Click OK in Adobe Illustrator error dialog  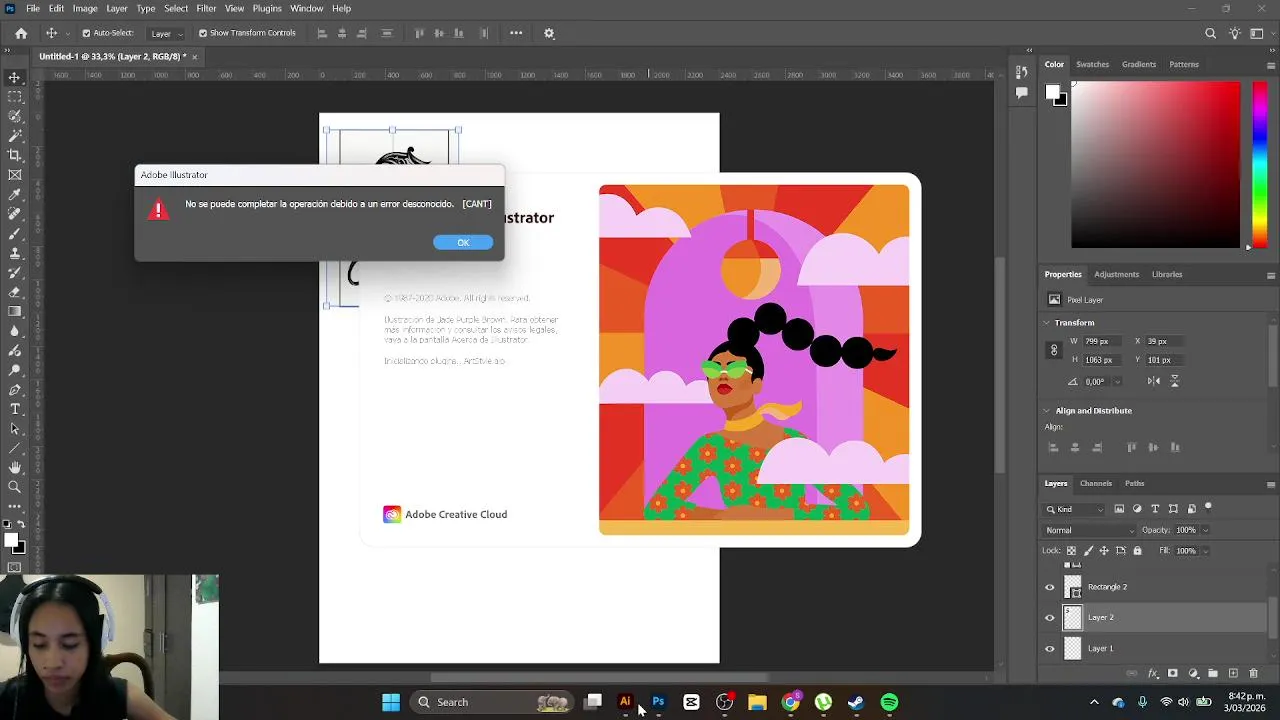pyautogui.click(x=463, y=242)
